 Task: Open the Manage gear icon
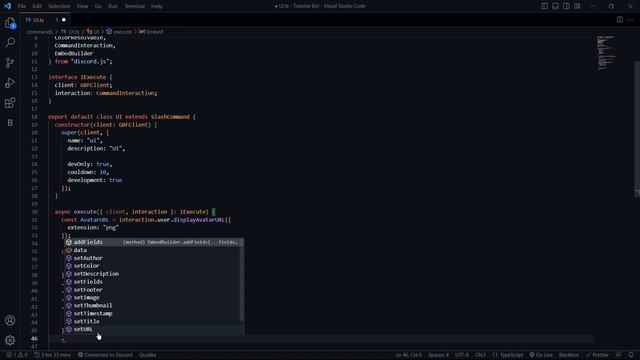pyautogui.click(x=10, y=340)
